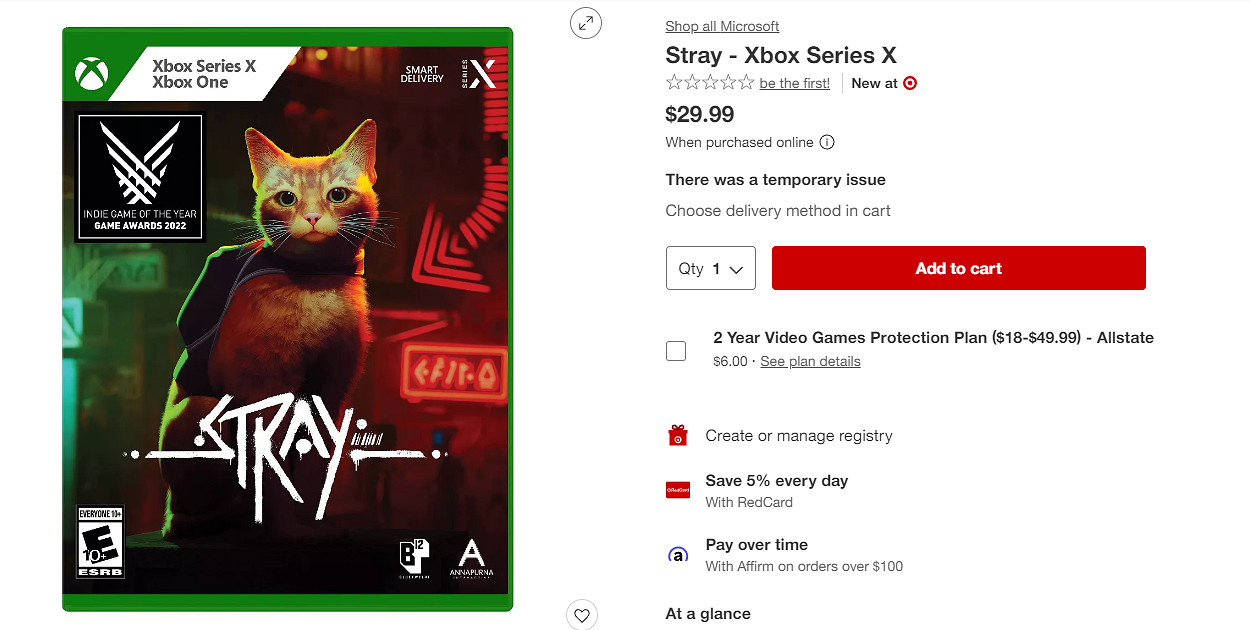Open See plan details link

(810, 361)
